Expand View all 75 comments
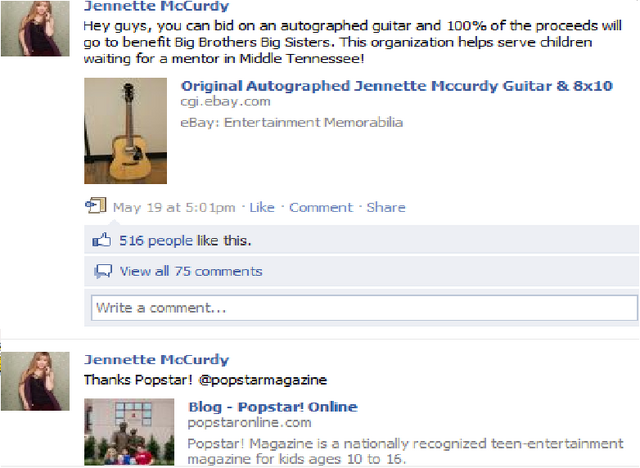 [191, 271]
